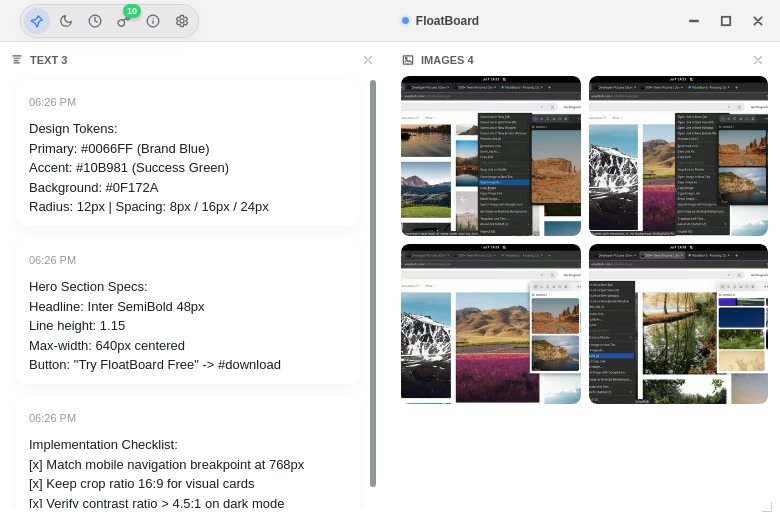780x520 pixels.
Task: Toggle the pin window icon
Action: click(37, 21)
